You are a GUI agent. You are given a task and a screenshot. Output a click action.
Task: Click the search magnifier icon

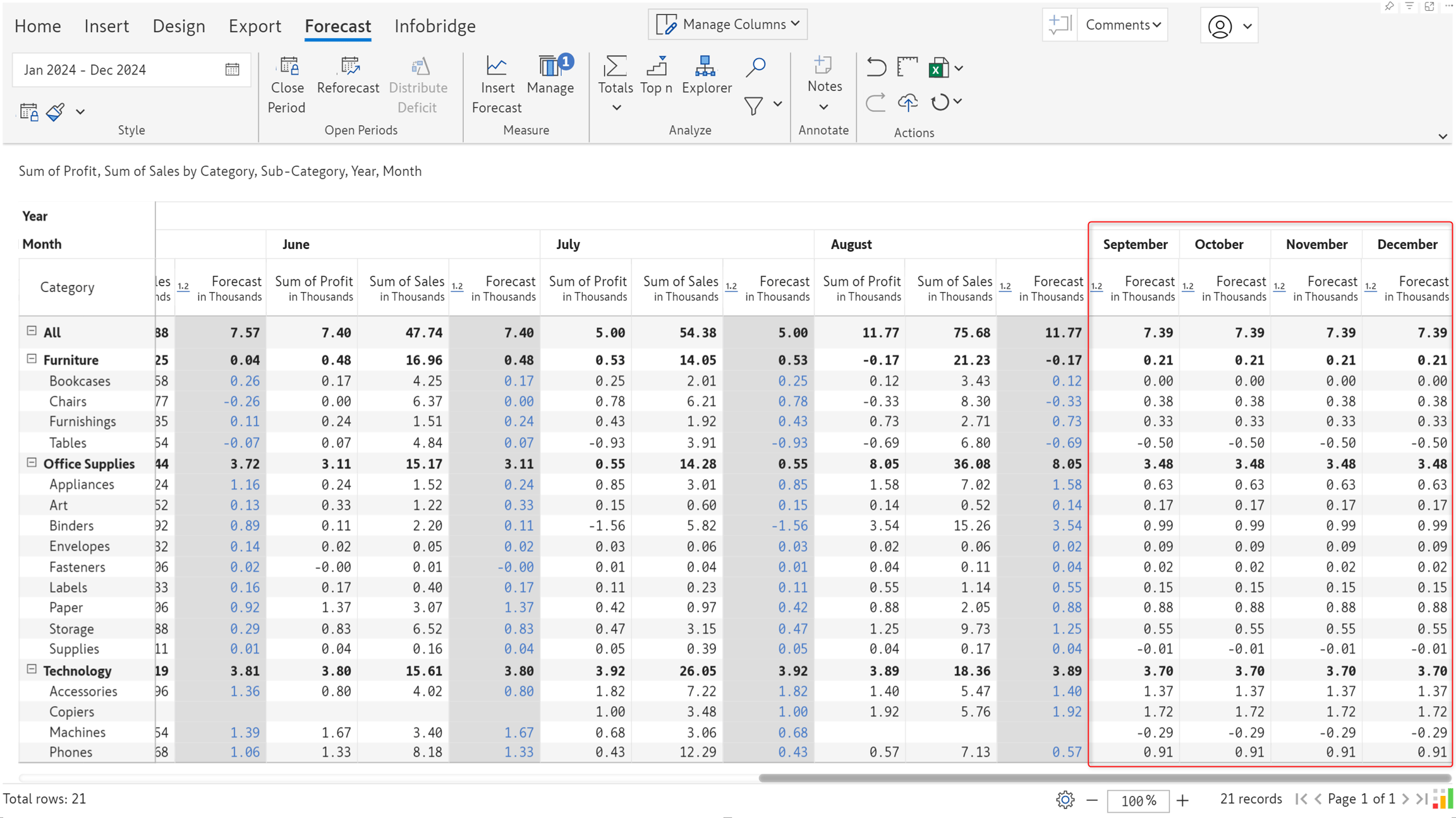pos(755,67)
